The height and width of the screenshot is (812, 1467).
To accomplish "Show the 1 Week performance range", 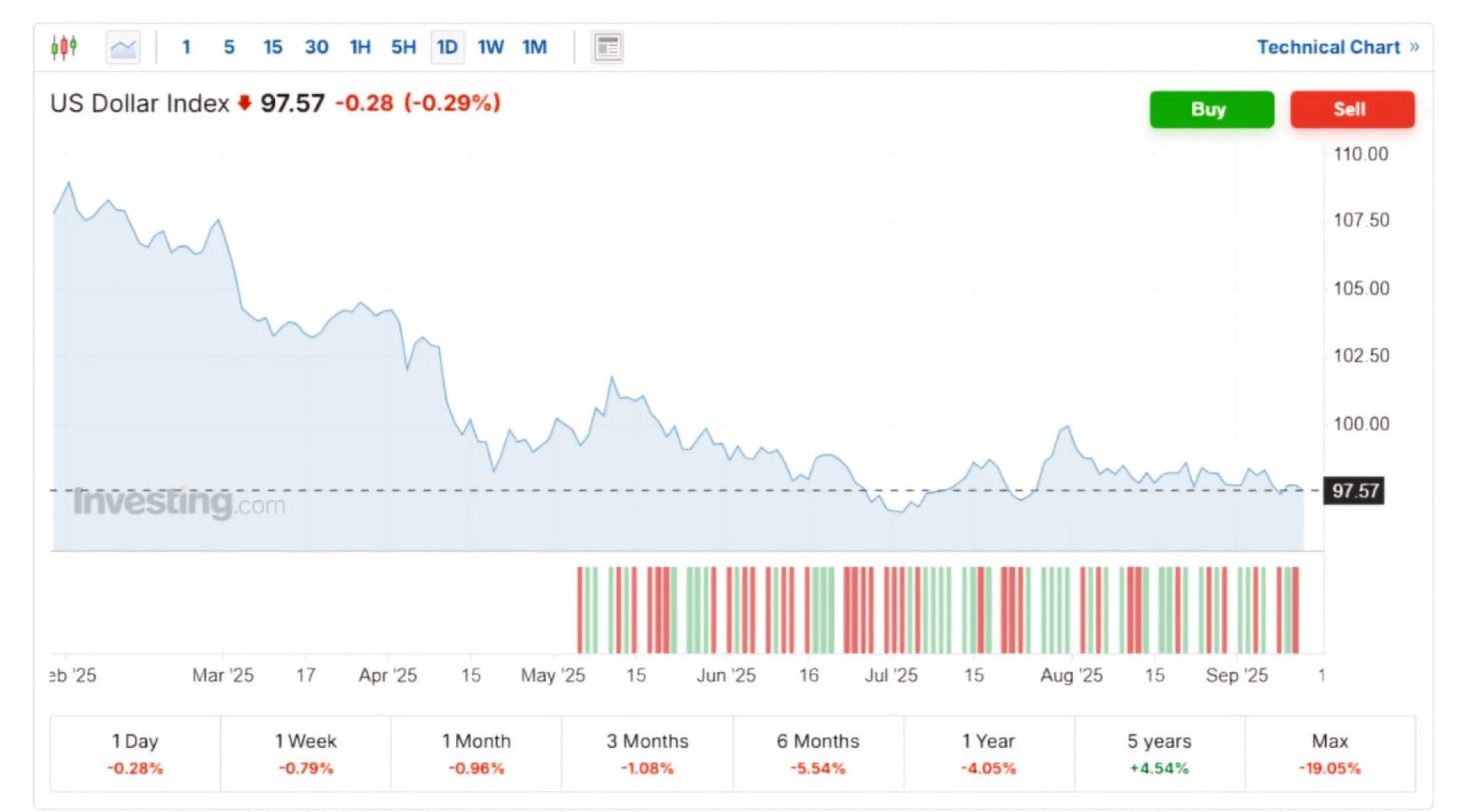I will coord(306,753).
